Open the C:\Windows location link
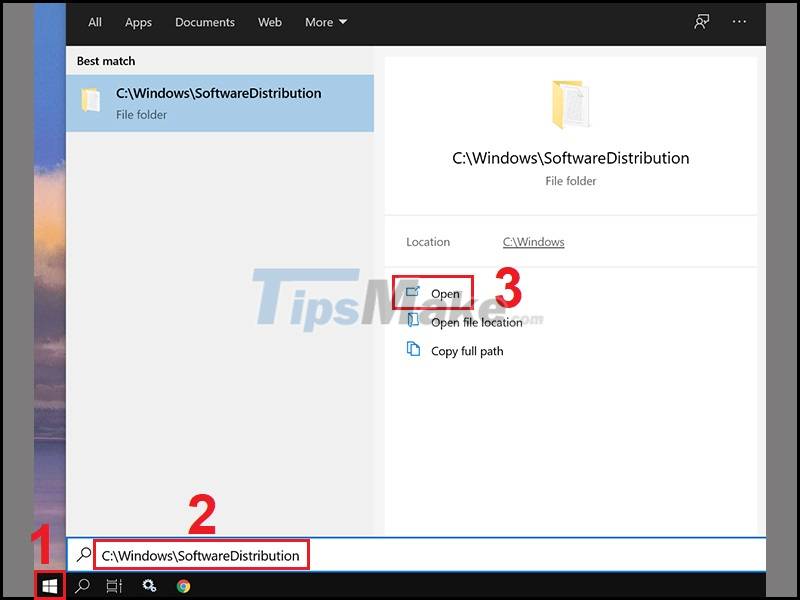The height and width of the screenshot is (600, 800). (x=533, y=242)
